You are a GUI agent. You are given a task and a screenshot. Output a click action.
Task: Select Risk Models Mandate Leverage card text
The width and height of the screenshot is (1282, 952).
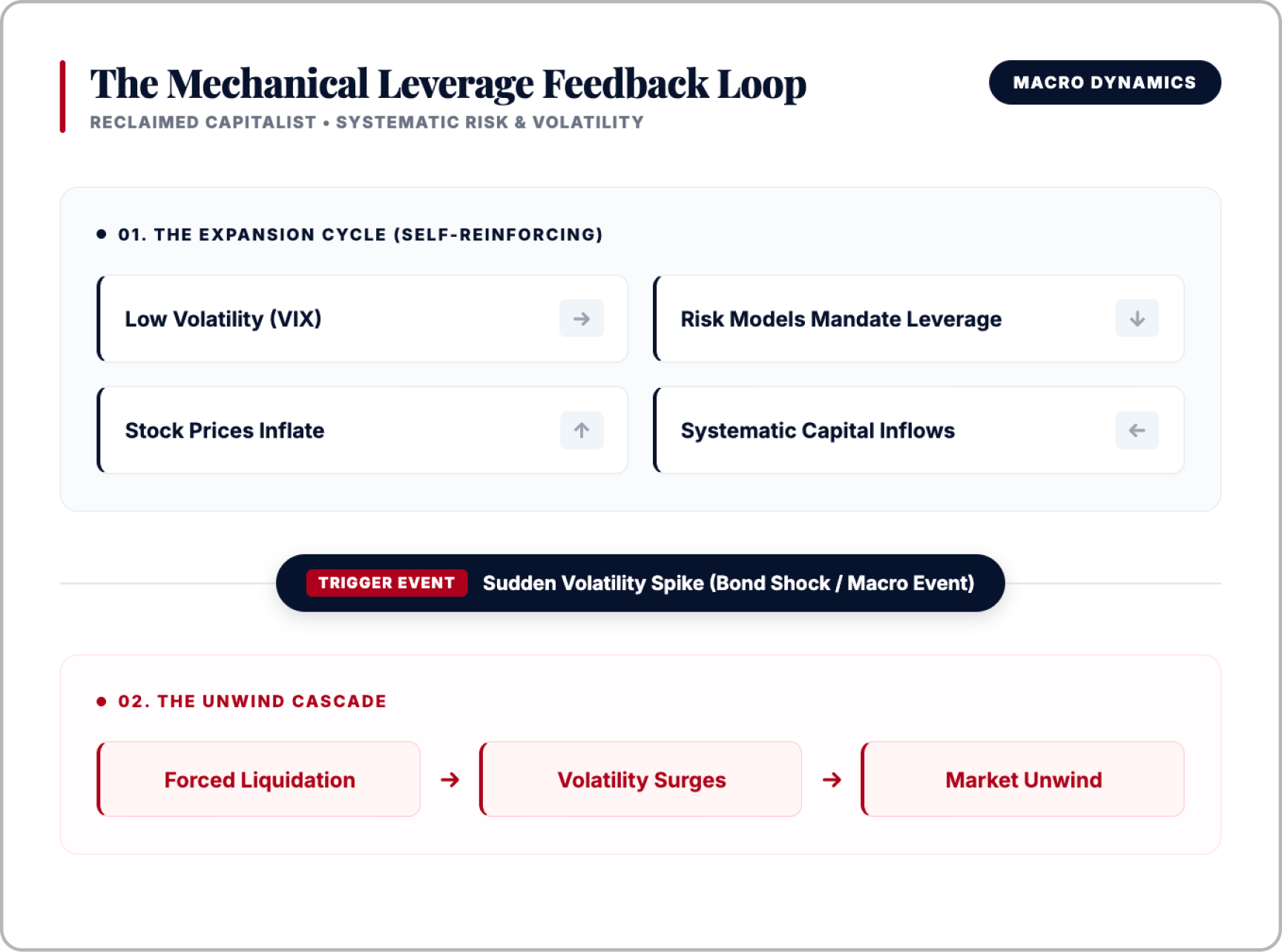click(x=841, y=319)
